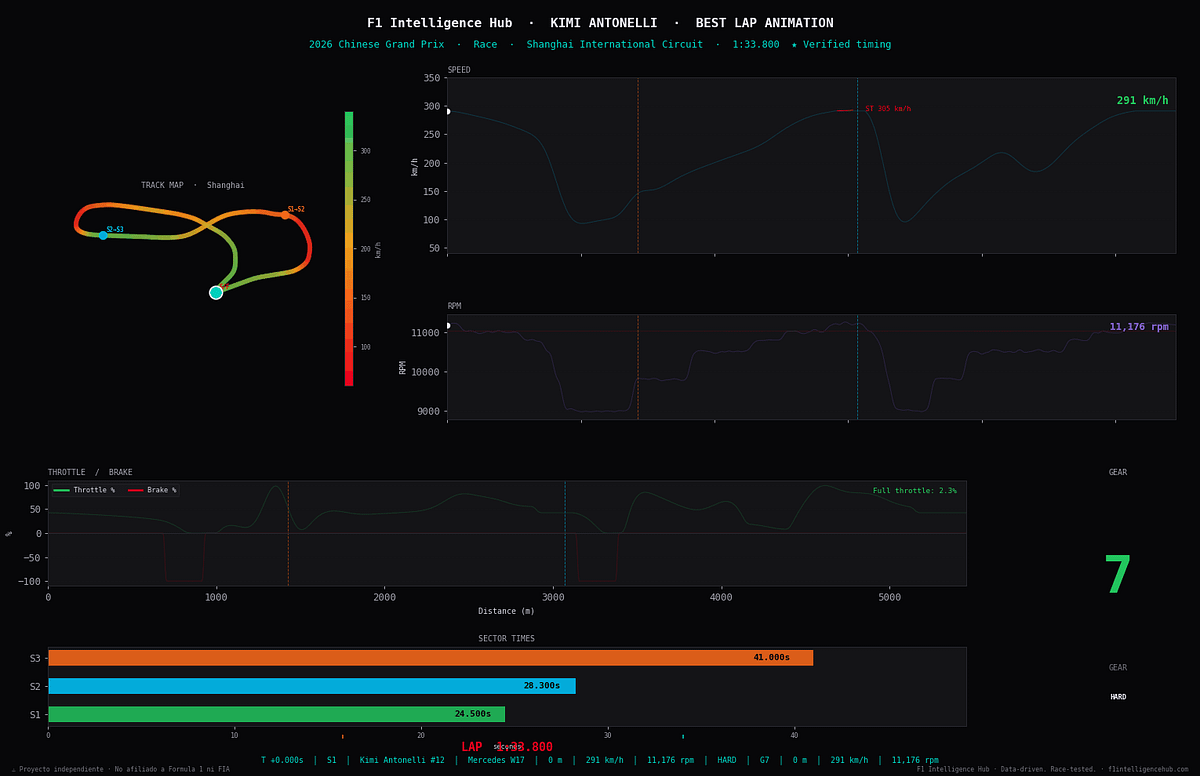Click the 'TRACK MAP · Shanghai' title

(193, 185)
